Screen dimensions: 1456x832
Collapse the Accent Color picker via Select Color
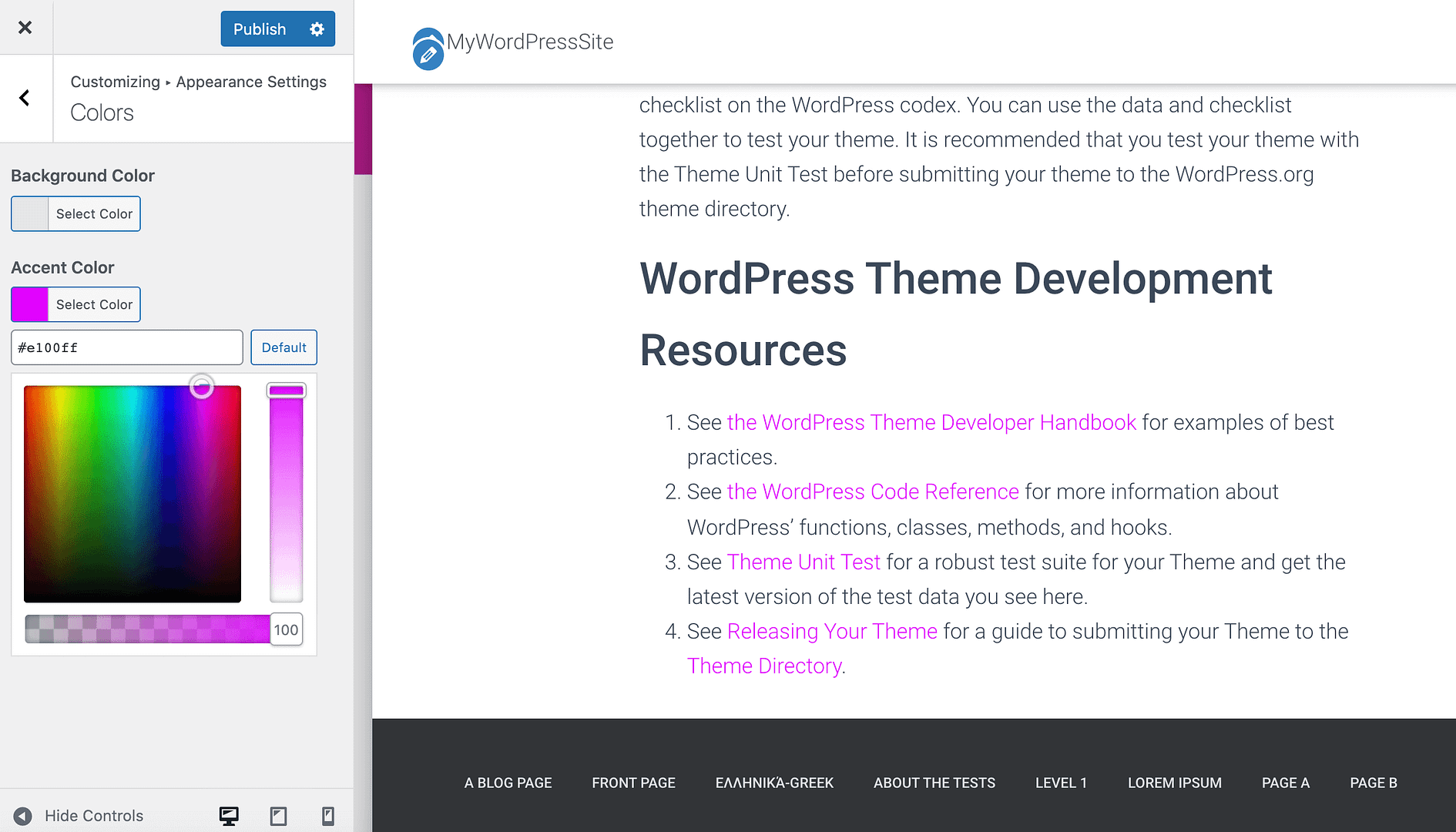point(93,304)
